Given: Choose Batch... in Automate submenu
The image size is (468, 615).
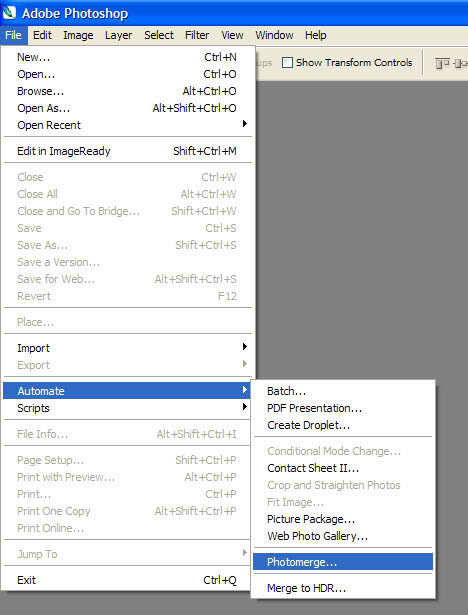Looking at the screenshot, I should [343, 391].
